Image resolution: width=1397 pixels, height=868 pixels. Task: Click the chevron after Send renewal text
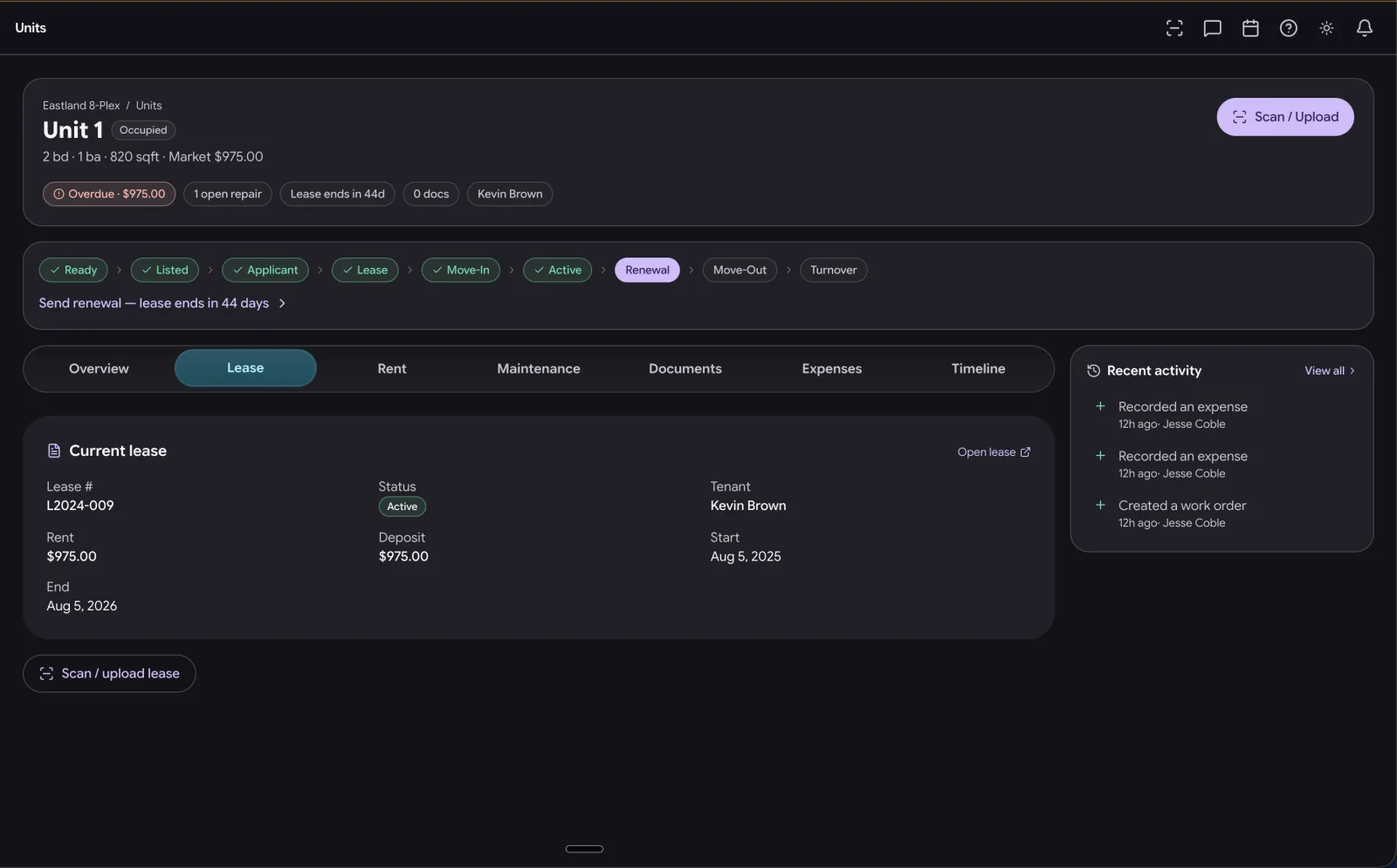tap(282, 303)
